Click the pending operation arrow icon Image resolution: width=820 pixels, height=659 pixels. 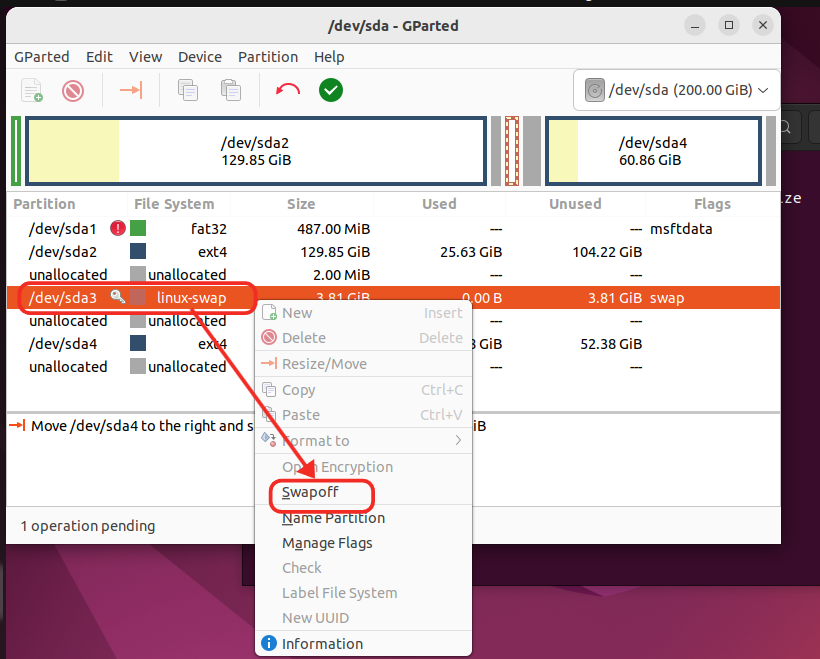17,425
